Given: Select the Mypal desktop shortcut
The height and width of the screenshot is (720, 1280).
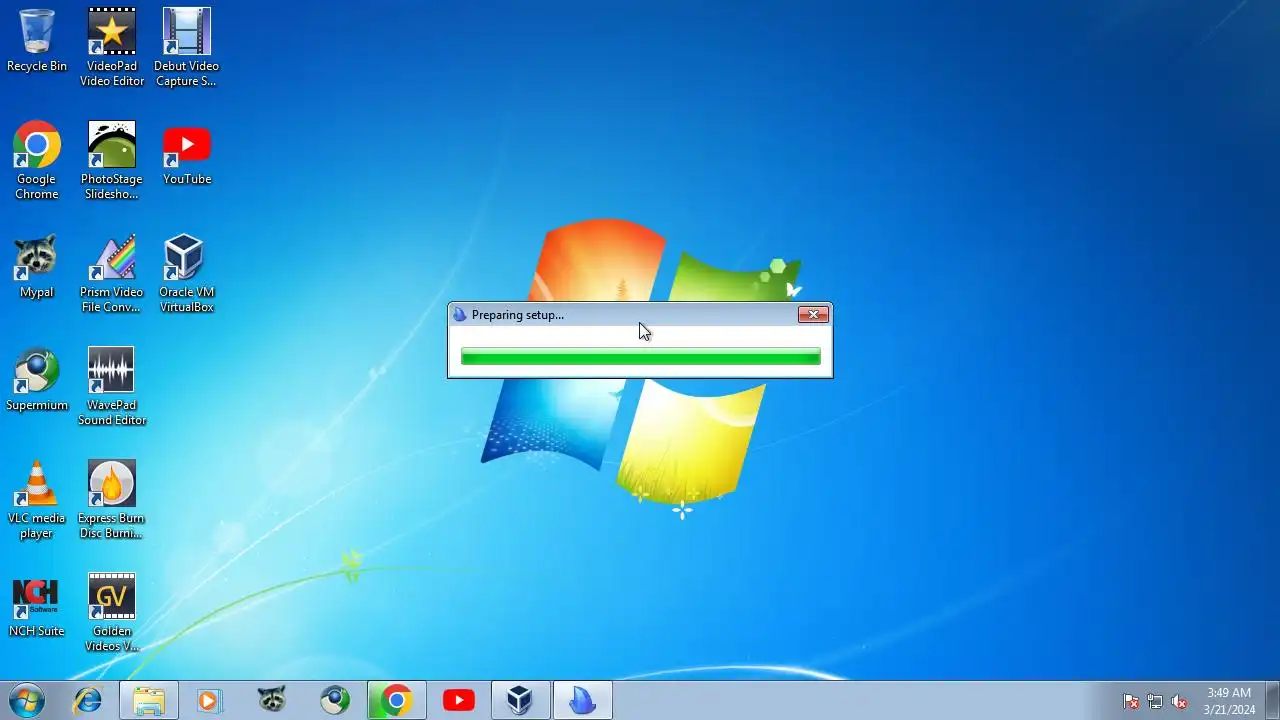Looking at the screenshot, I should pos(37,267).
